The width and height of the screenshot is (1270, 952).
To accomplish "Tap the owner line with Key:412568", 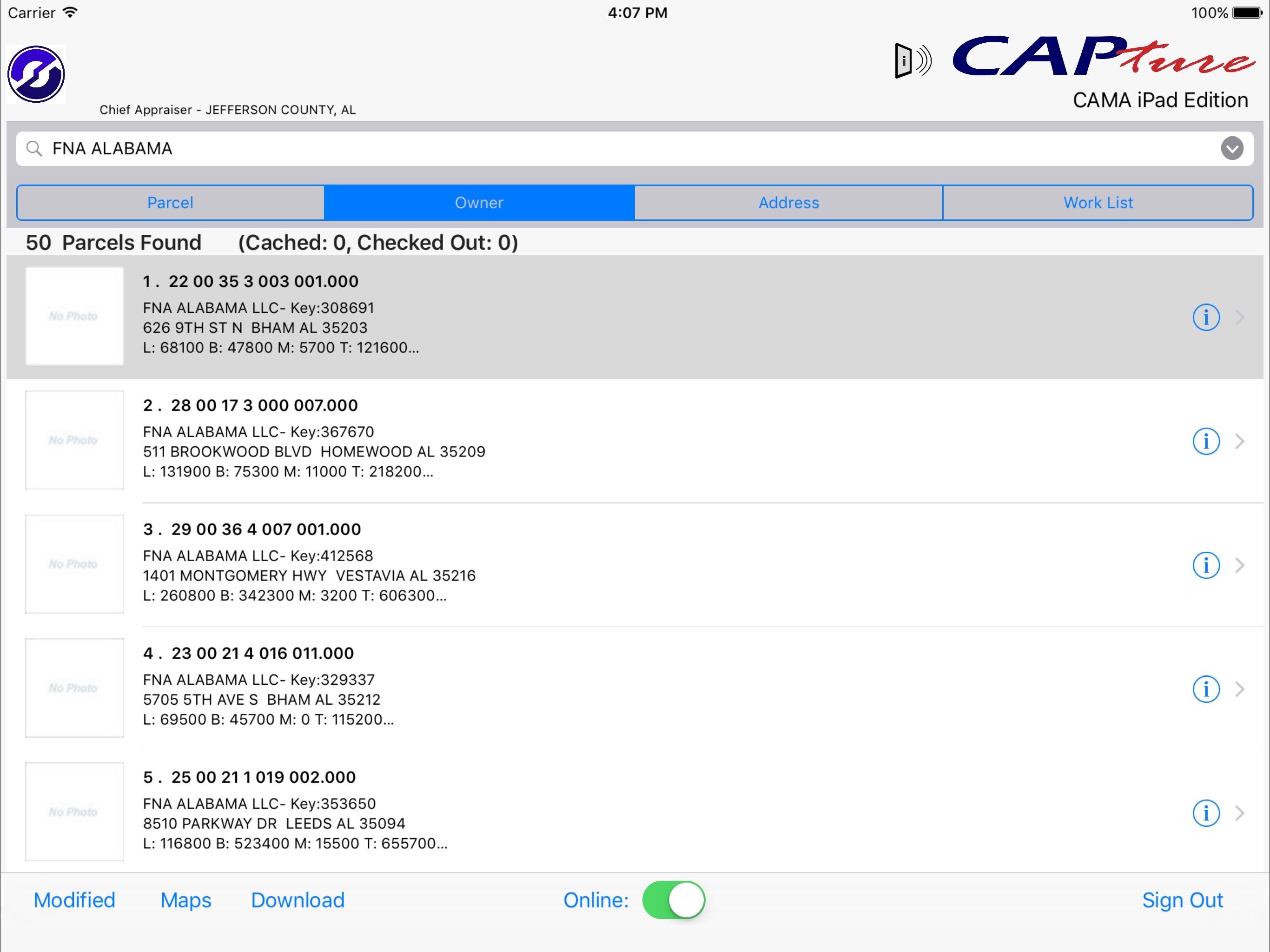I will click(x=258, y=556).
